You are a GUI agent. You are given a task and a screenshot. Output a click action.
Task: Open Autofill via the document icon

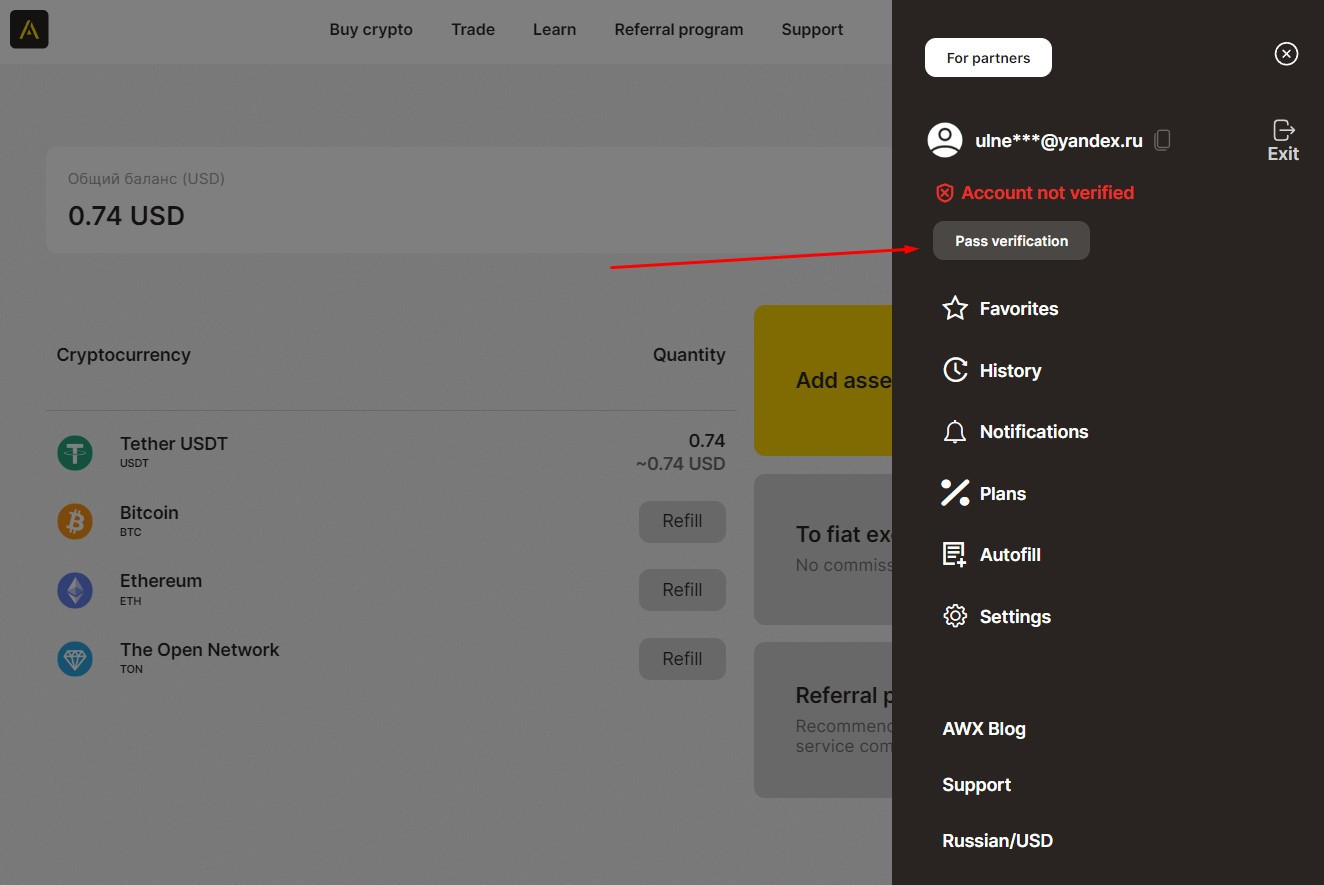click(x=955, y=555)
